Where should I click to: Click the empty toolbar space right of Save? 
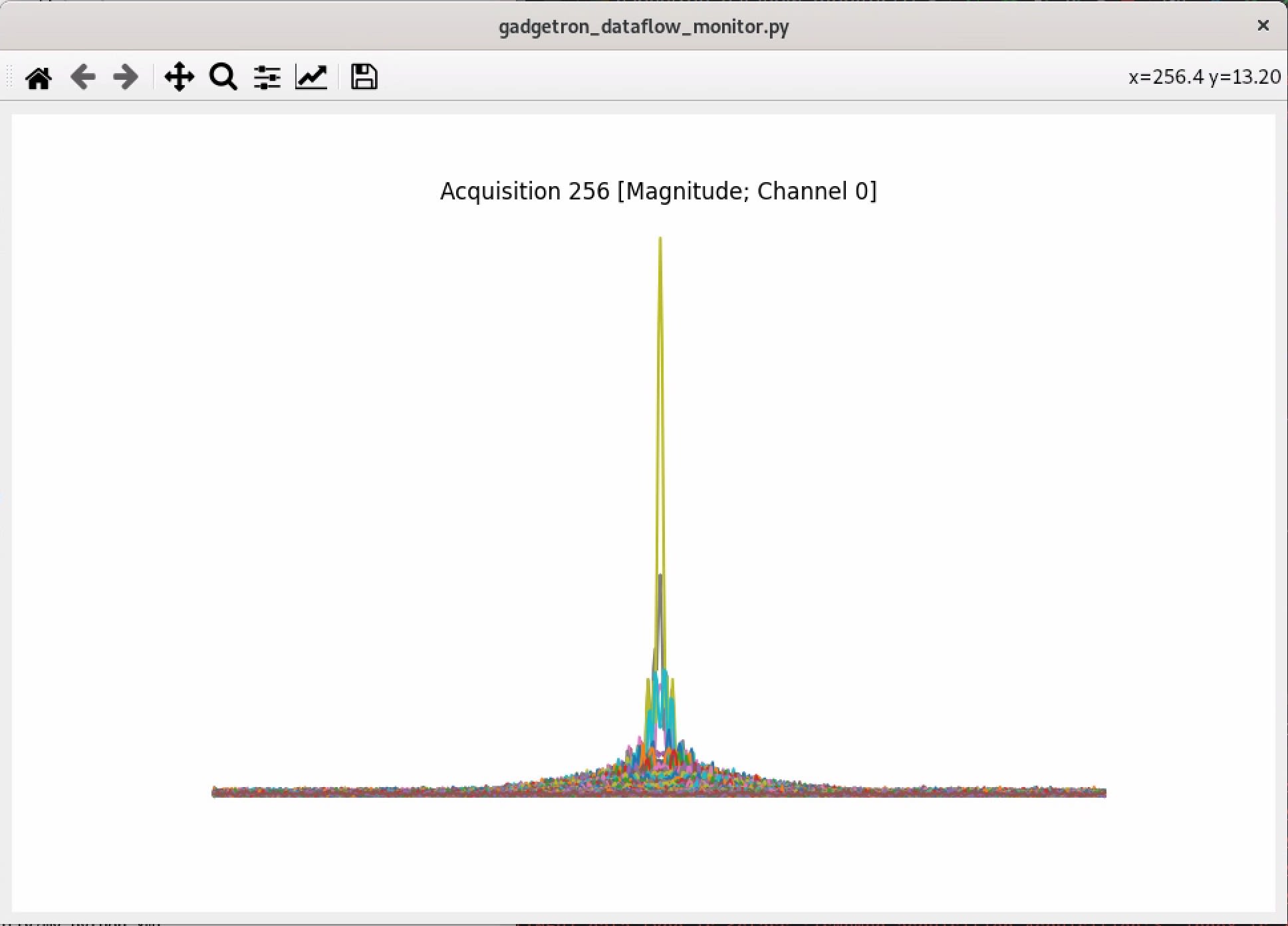click(731, 77)
